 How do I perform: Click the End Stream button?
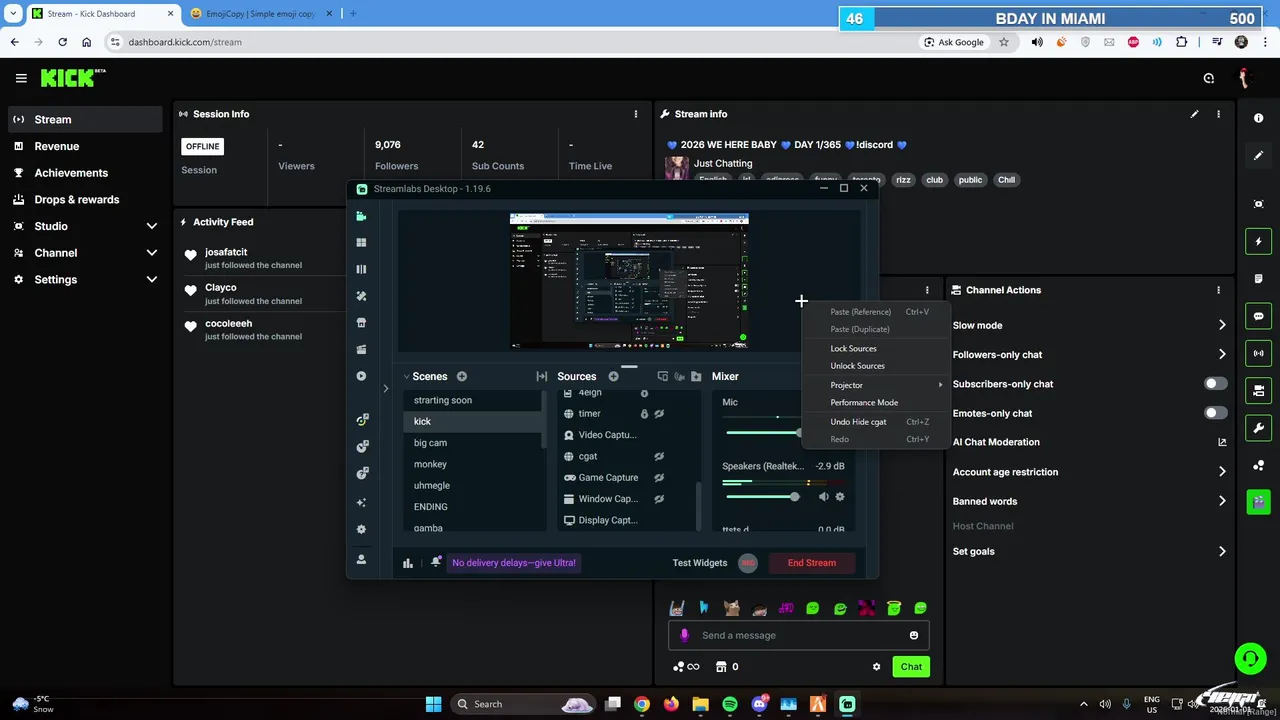(812, 563)
